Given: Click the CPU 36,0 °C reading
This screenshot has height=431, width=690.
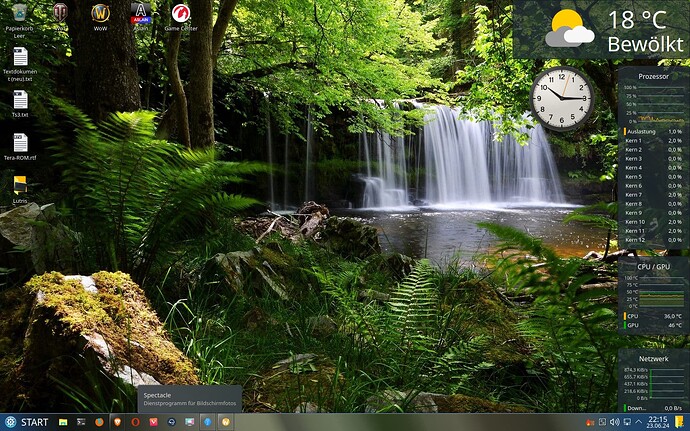Looking at the screenshot, I should (x=653, y=316).
